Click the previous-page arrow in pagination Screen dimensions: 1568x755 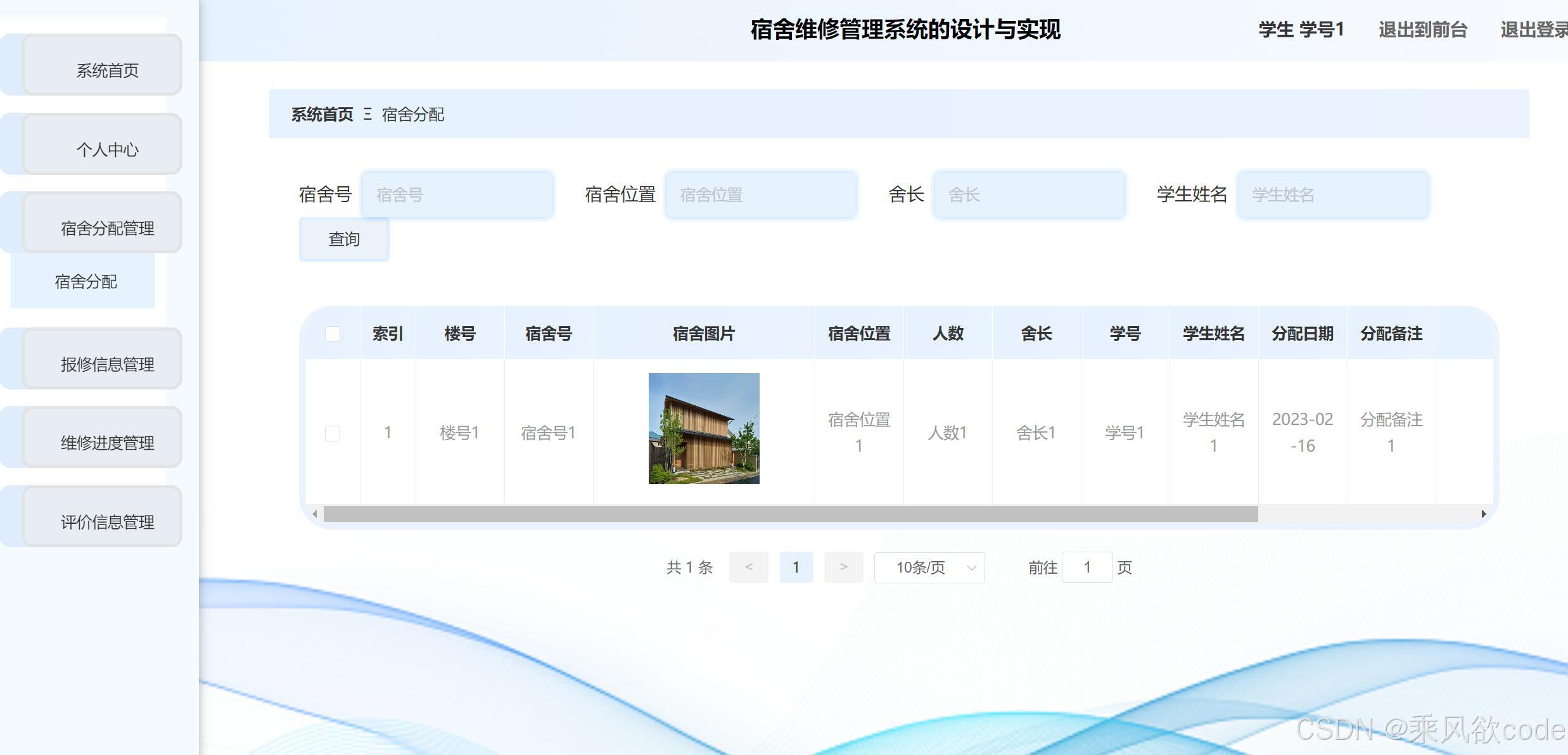pyautogui.click(x=749, y=568)
